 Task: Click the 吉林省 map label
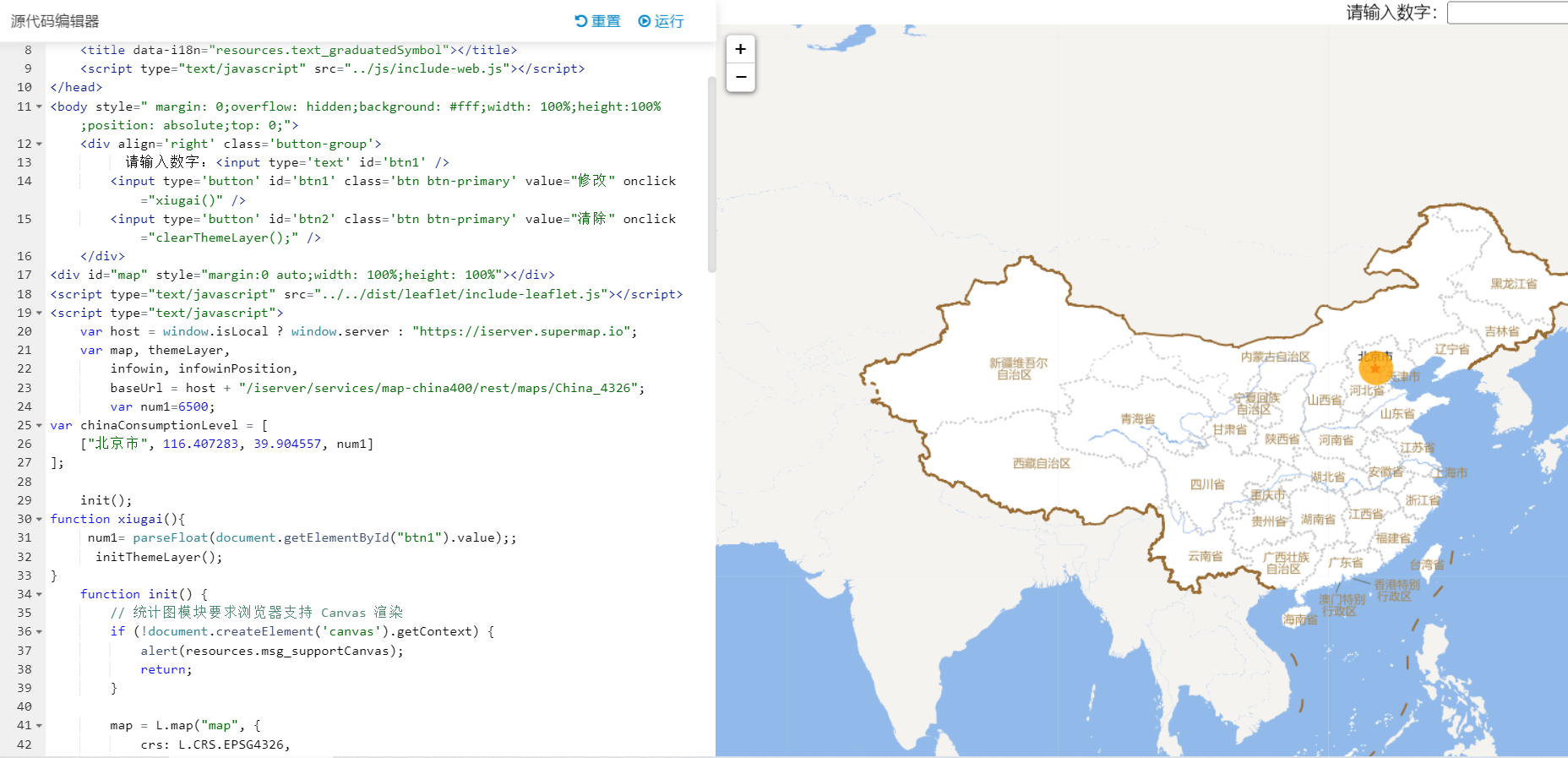[x=1502, y=331]
